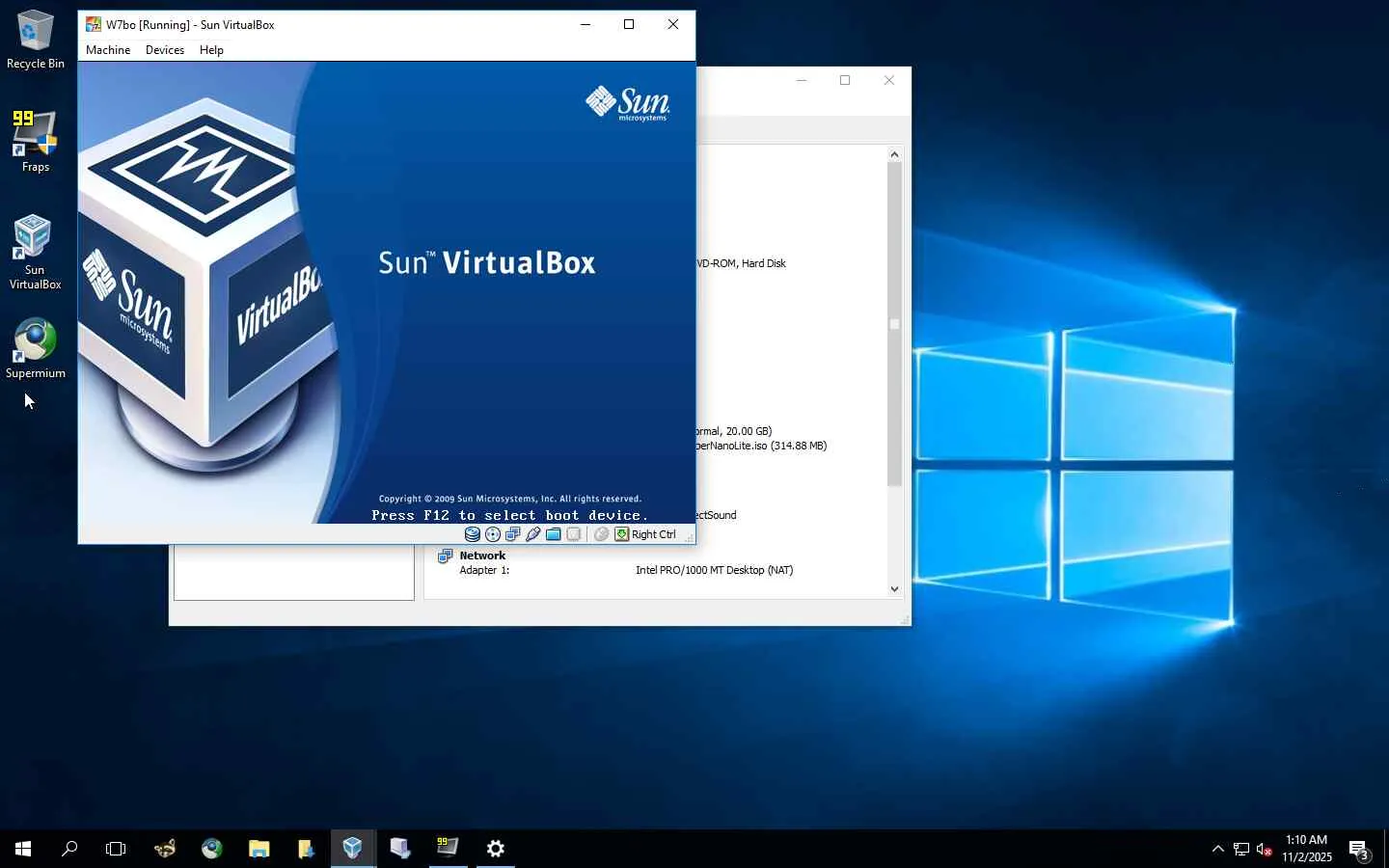The image size is (1389, 868).
Task: Click the Sun Microsystems logo in the VM splash
Action: coord(628,102)
